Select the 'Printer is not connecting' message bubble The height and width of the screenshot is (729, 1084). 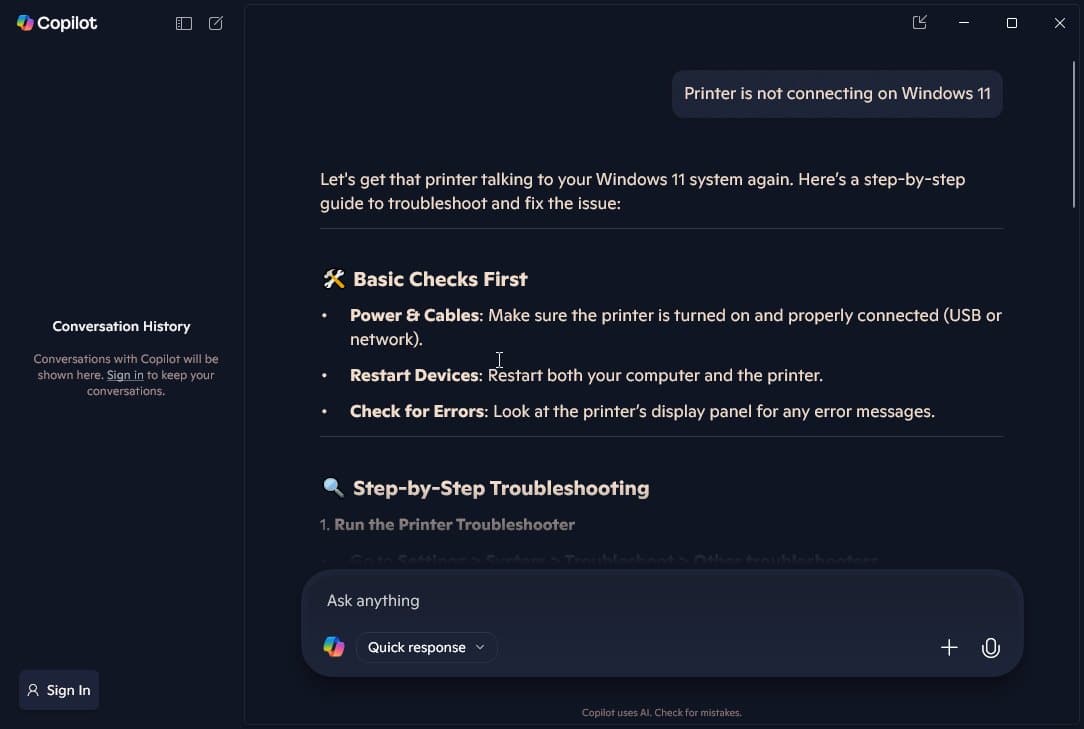pyautogui.click(x=837, y=94)
